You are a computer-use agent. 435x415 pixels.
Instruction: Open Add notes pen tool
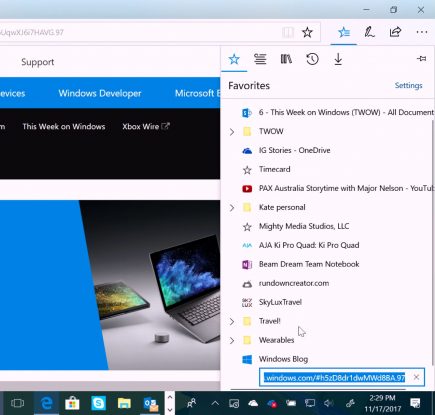tap(369, 32)
